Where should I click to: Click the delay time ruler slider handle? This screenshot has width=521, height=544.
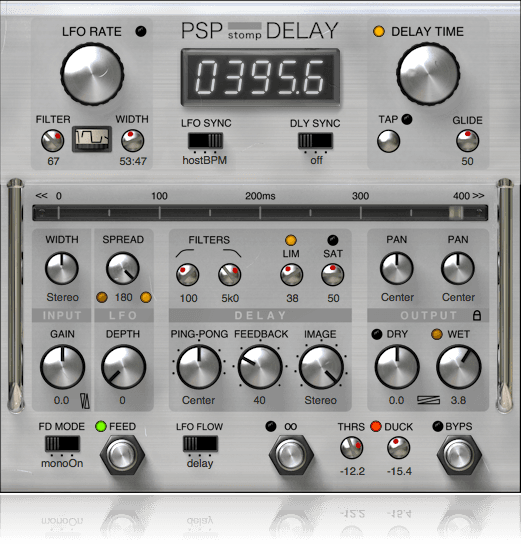tap(456, 213)
